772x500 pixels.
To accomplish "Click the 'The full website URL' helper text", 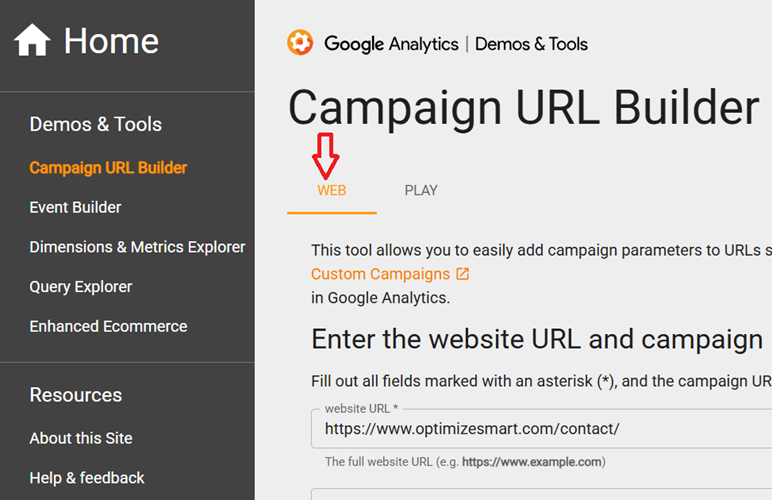I will point(465,462).
